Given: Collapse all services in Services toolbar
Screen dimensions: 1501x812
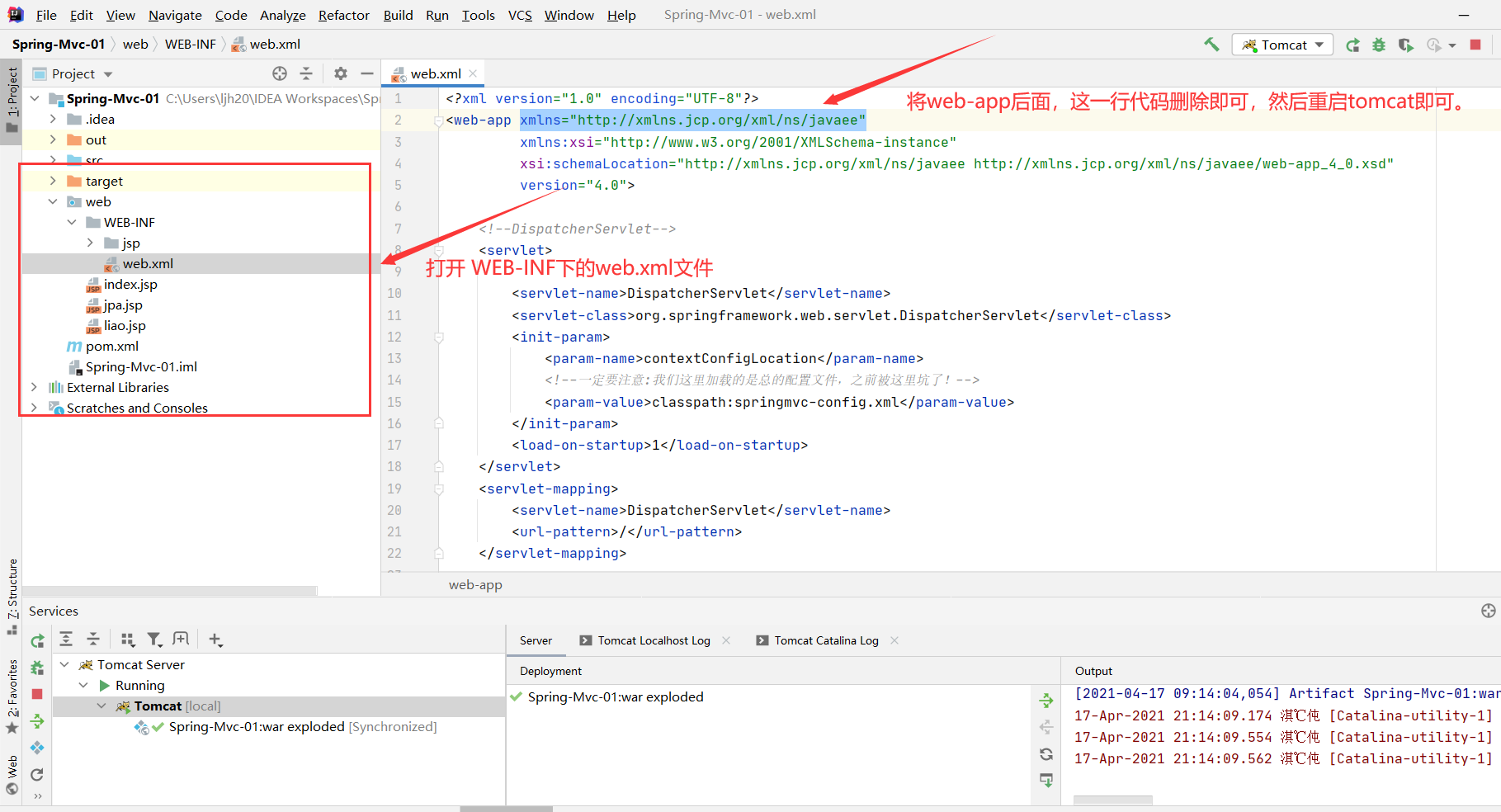Looking at the screenshot, I should click(x=93, y=639).
